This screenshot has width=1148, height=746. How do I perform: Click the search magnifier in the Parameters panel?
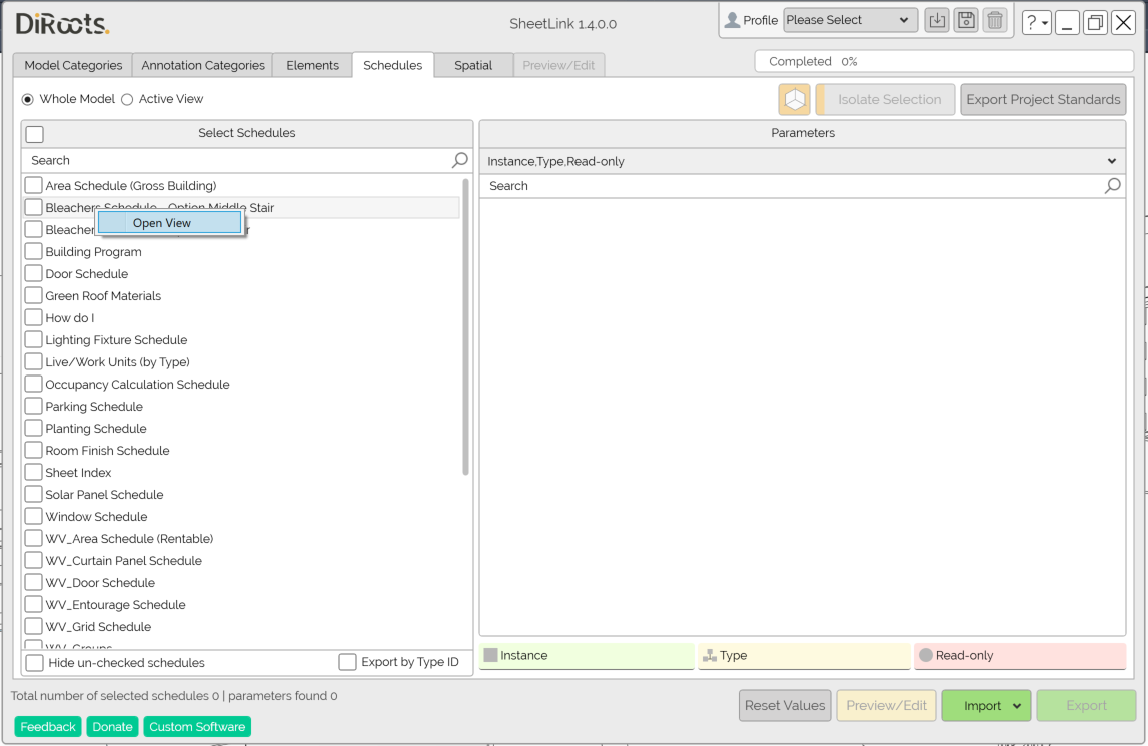click(x=1112, y=185)
